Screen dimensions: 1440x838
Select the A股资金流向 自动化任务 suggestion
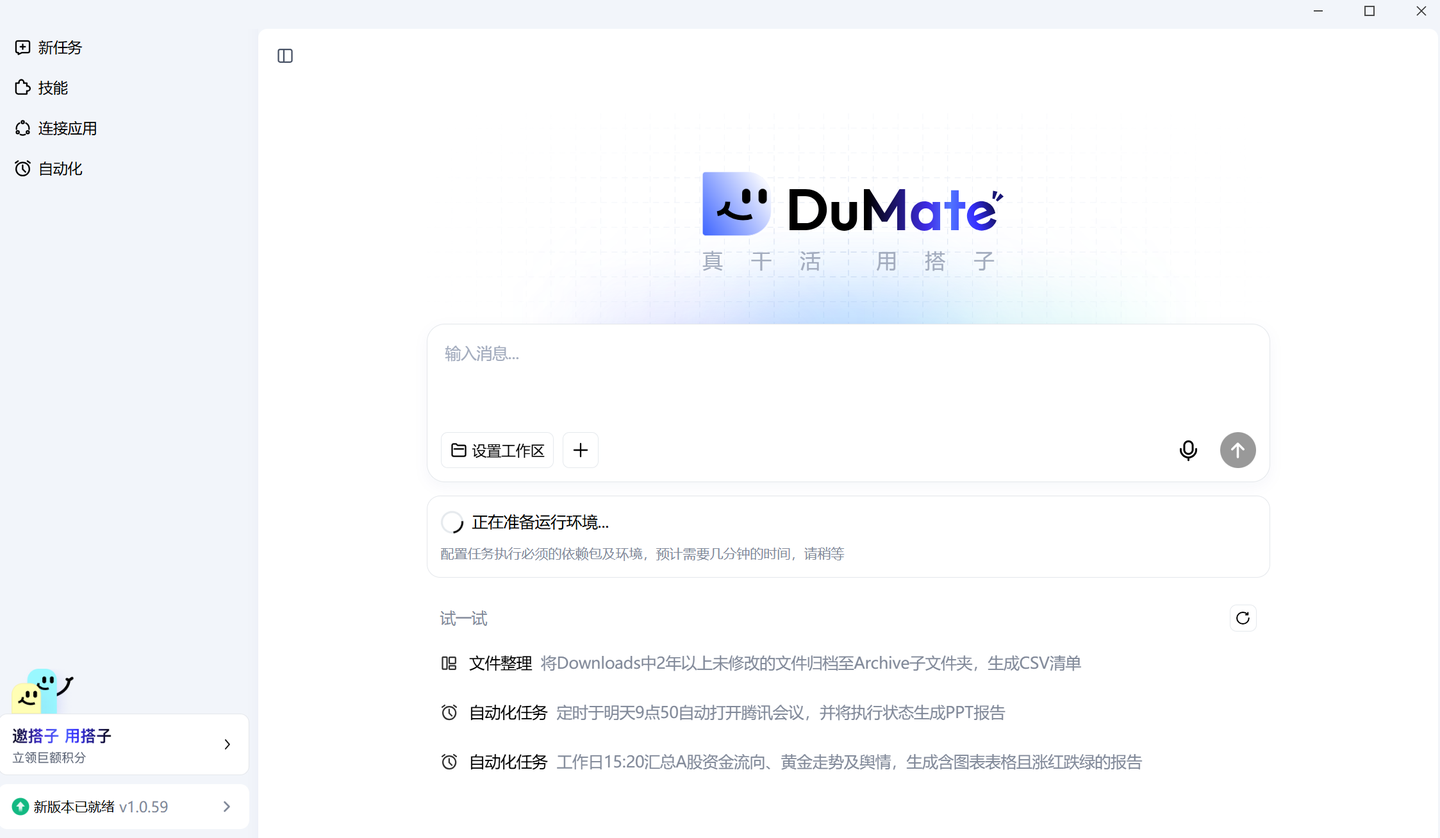tap(791, 762)
